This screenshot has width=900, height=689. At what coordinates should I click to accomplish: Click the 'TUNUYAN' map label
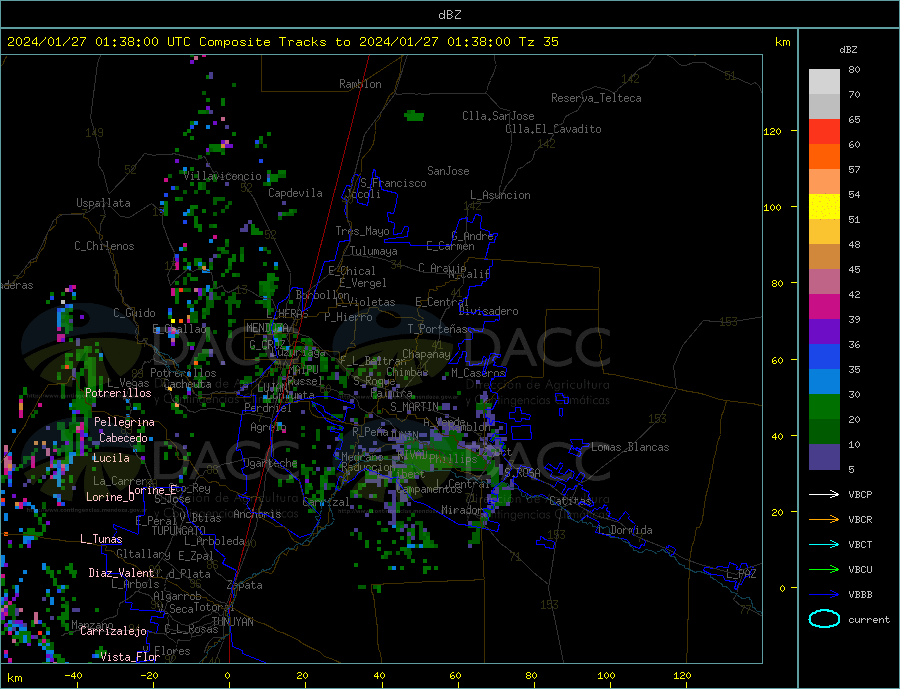[x=232, y=622]
